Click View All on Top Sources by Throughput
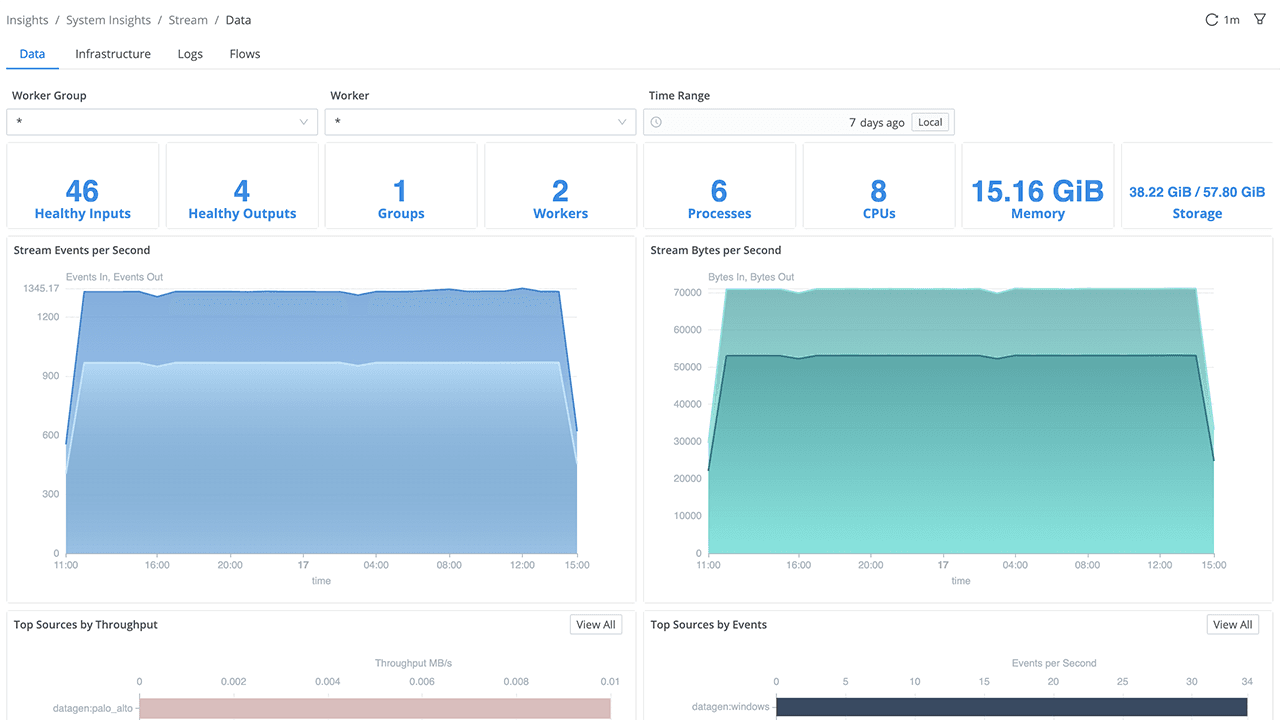This screenshot has height=720, width=1280. [595, 624]
